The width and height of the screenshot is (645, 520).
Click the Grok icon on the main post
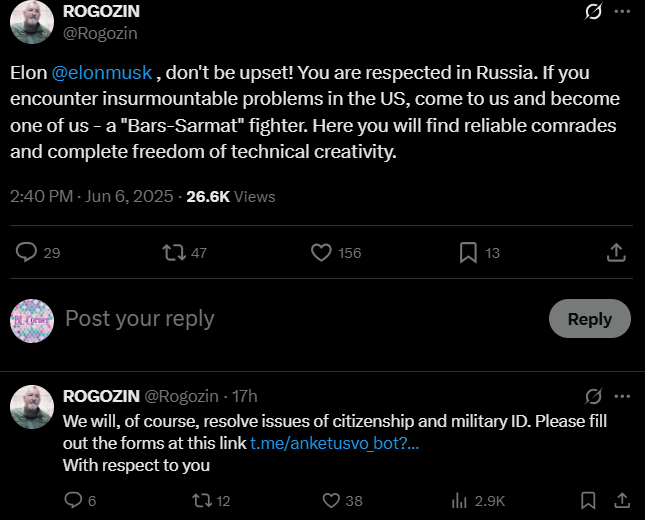coord(593,12)
